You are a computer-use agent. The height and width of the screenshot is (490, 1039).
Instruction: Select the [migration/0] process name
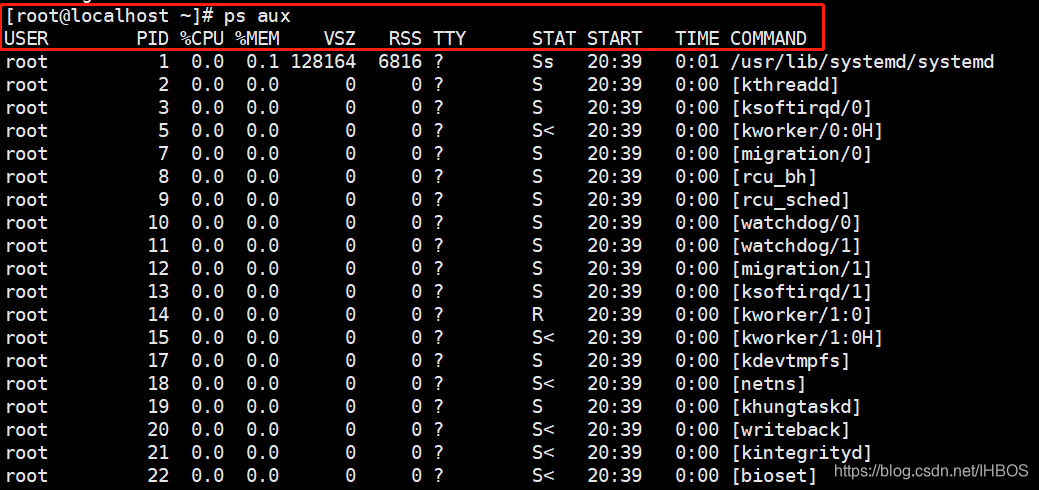(802, 154)
